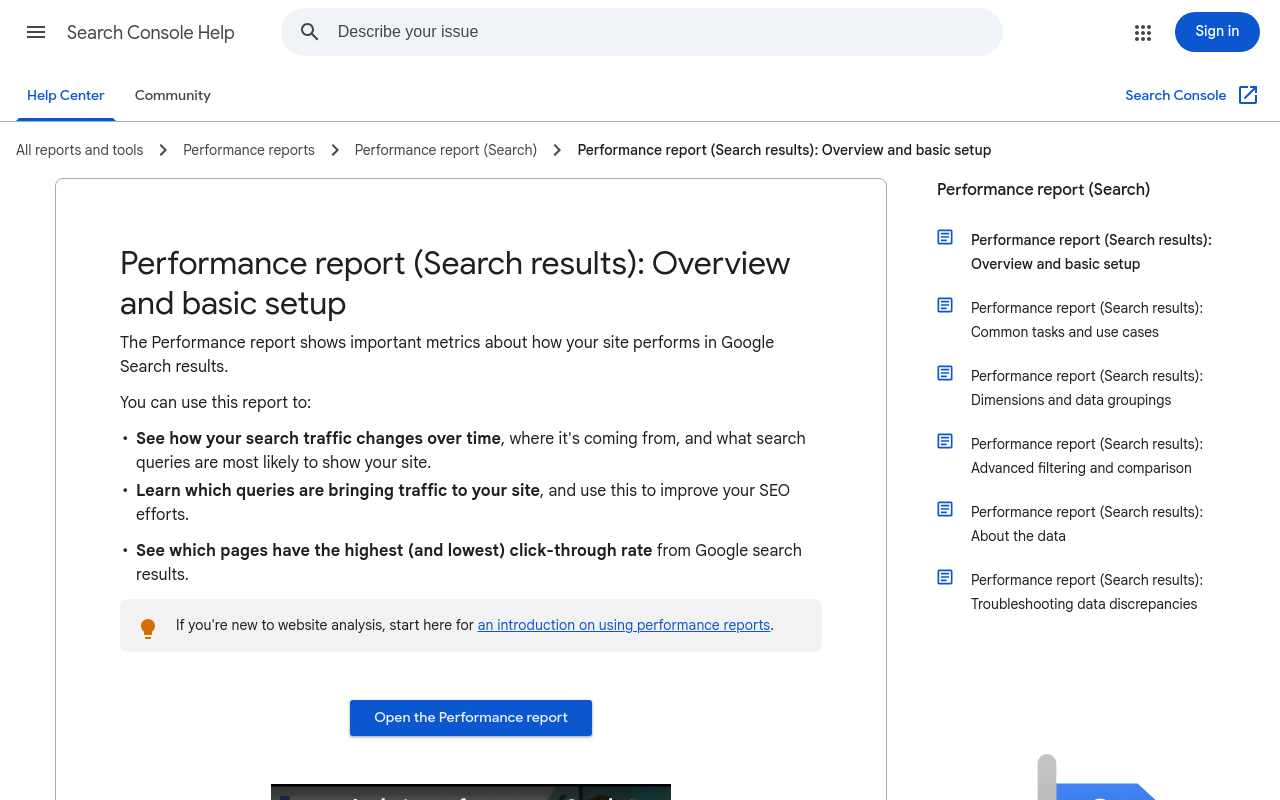Screen dimensions: 1280x800
Task: Open About the data article
Action: pyautogui.click(x=1087, y=524)
